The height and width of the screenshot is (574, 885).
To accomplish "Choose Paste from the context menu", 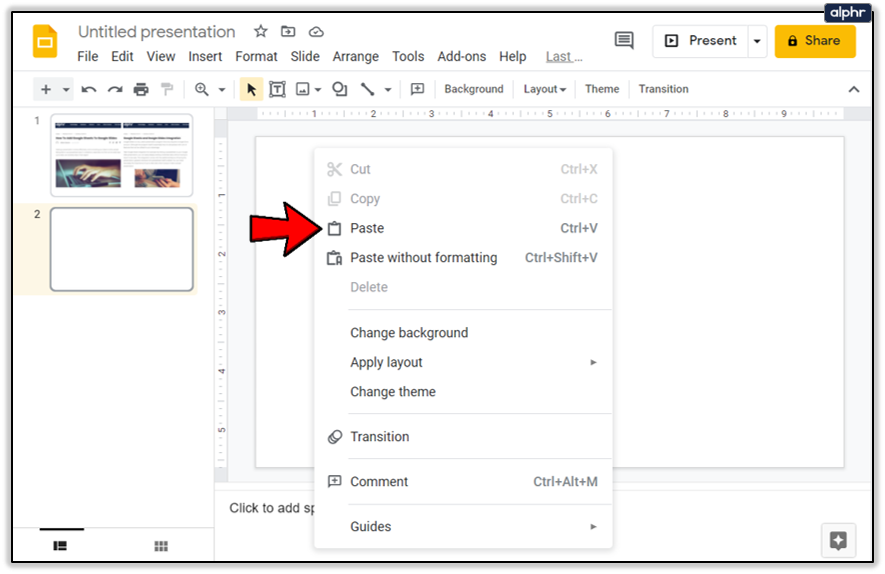I will [463, 228].
